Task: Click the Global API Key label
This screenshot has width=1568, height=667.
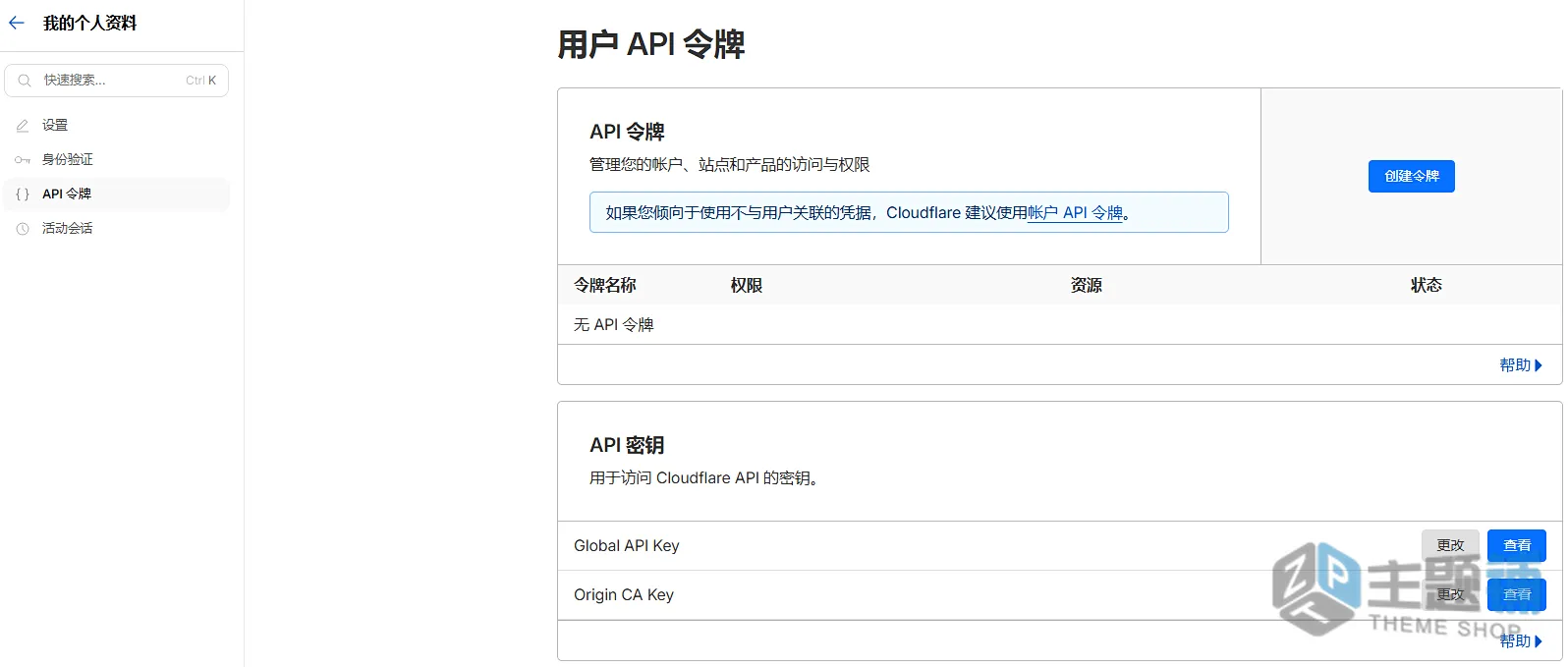Action: [x=627, y=545]
